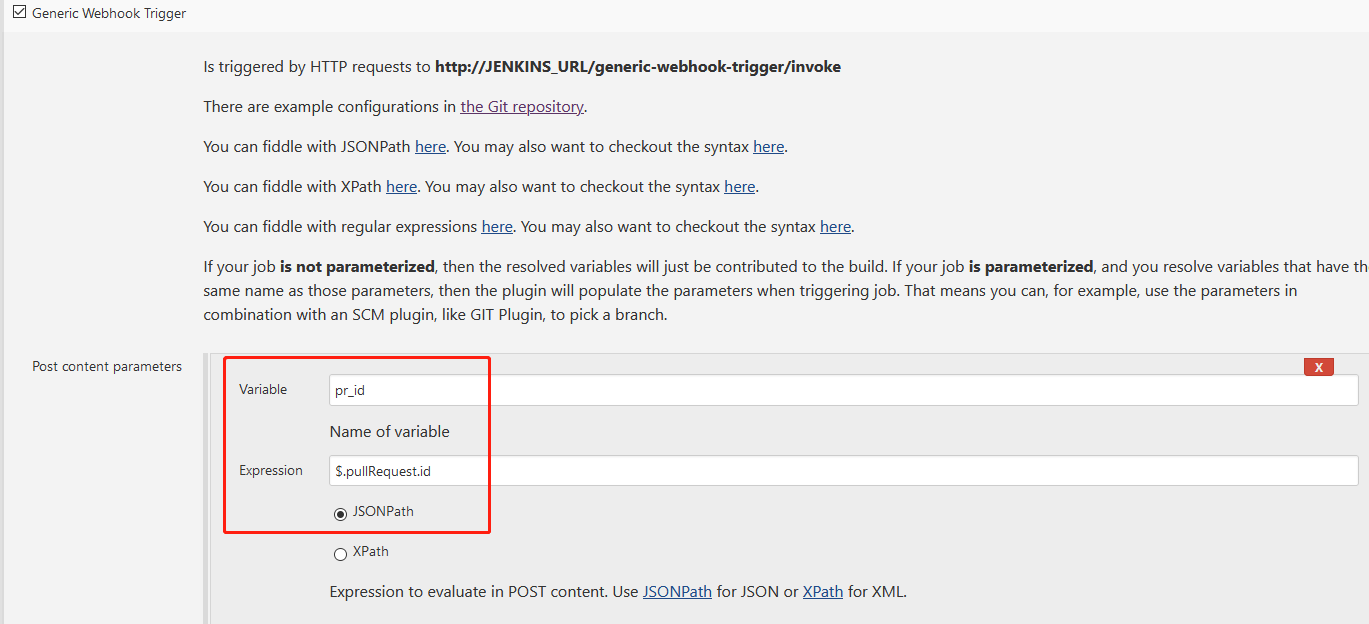Open the JSONPath syntax 'here' link

[x=768, y=146]
